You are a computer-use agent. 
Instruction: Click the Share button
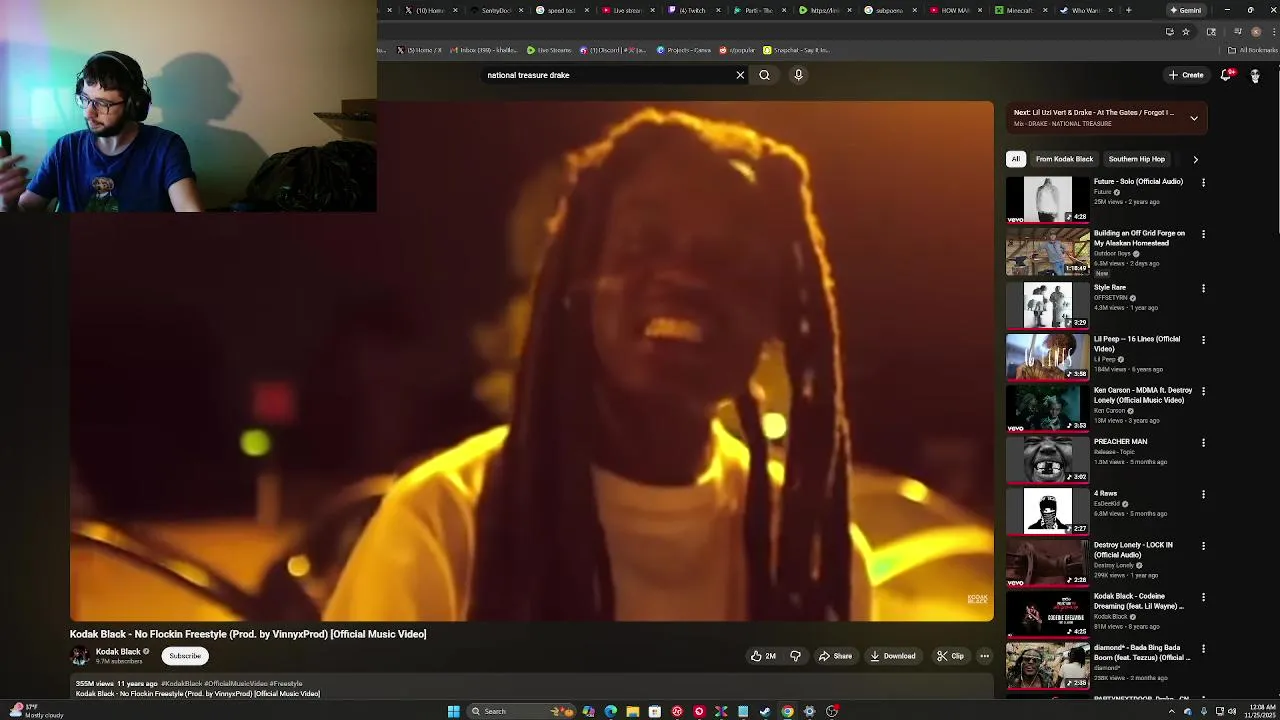pyautogui.click(x=835, y=656)
